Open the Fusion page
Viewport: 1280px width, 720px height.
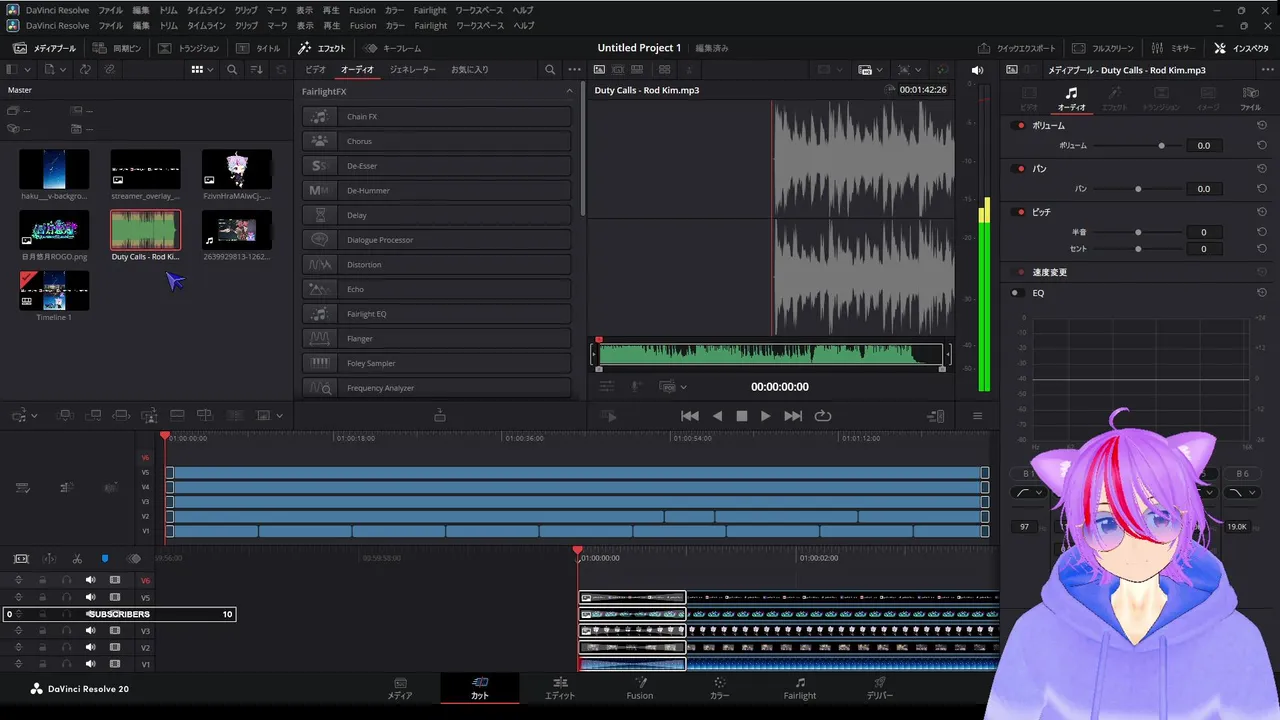[x=640, y=688]
